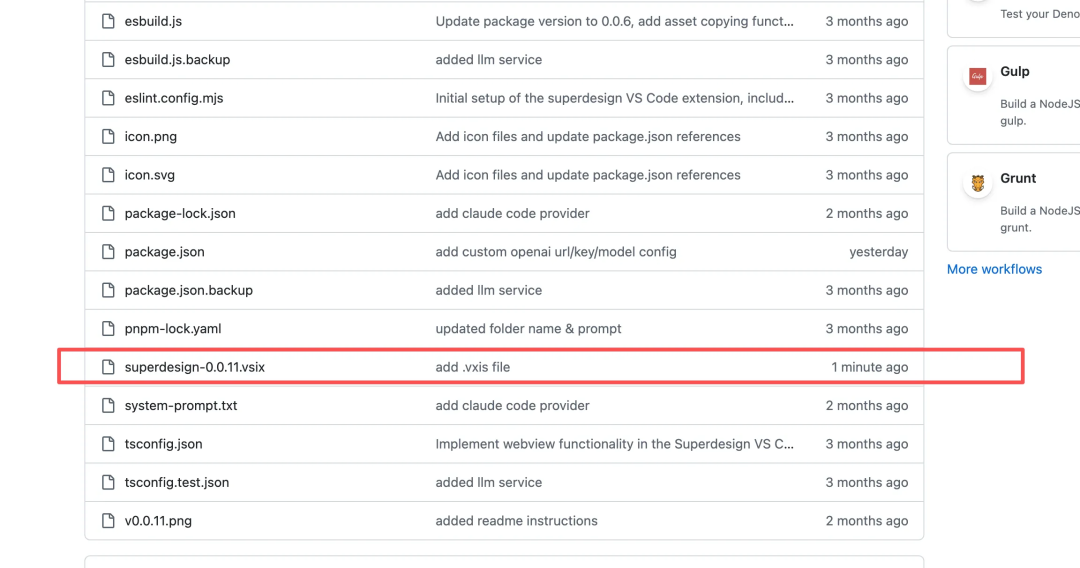This screenshot has width=1080, height=568.
Task: Open the esbuild.js.backup file
Action: coord(177,60)
